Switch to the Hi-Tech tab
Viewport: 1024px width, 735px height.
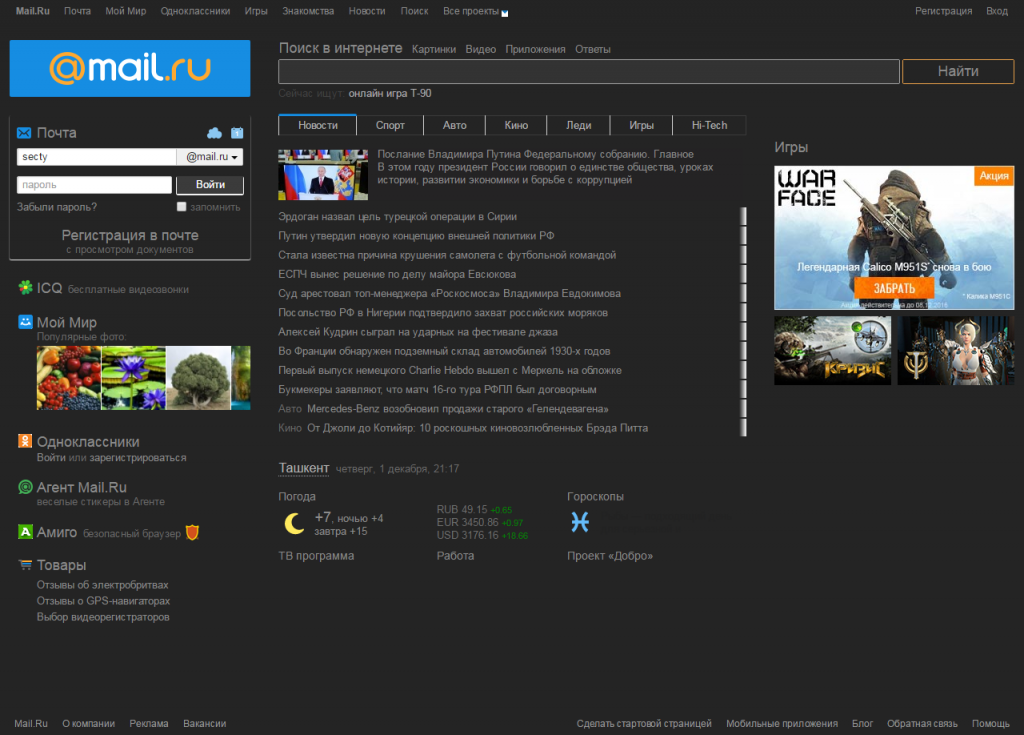pyautogui.click(x=709, y=125)
